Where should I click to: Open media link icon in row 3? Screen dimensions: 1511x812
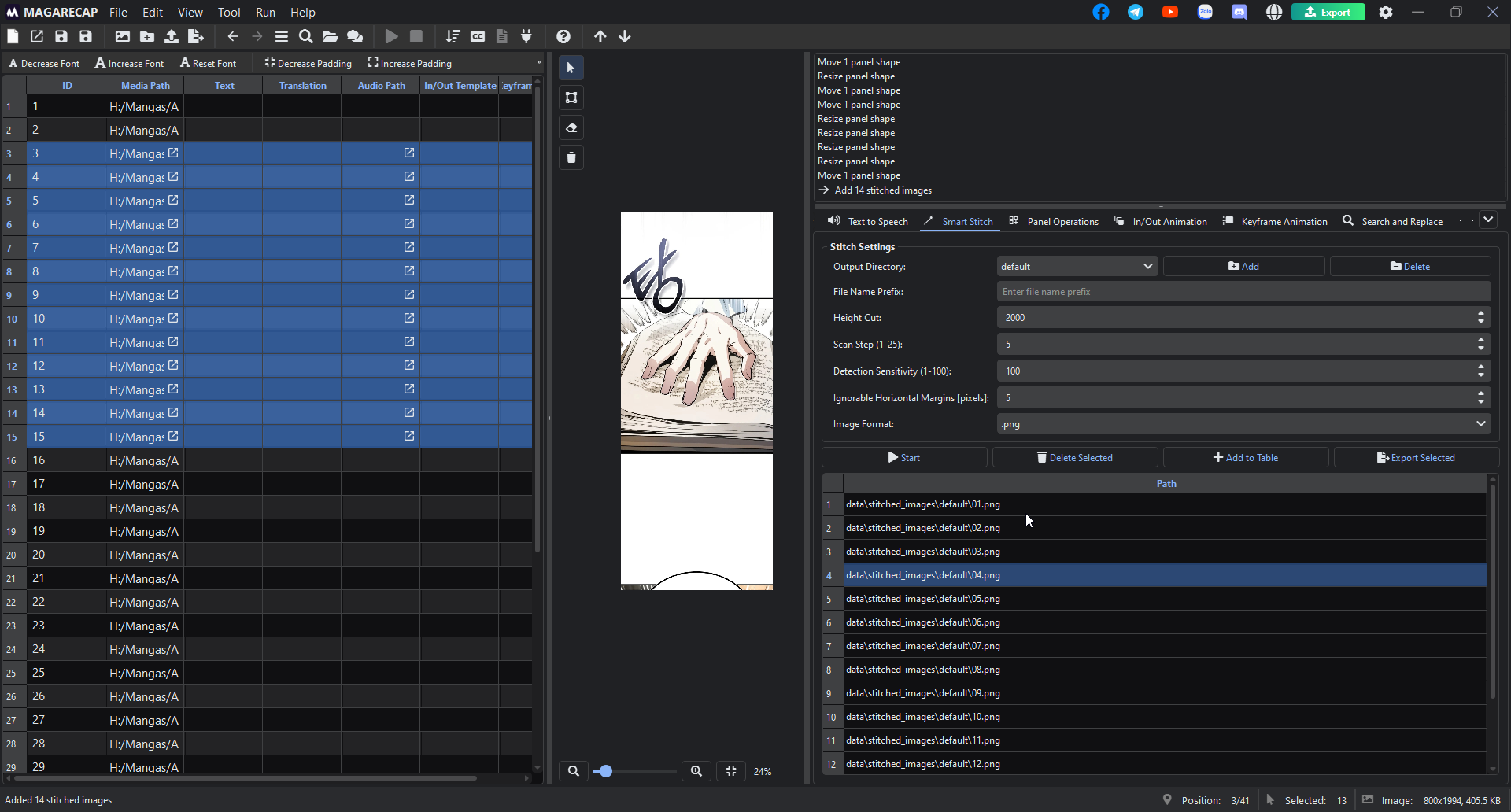[173, 153]
